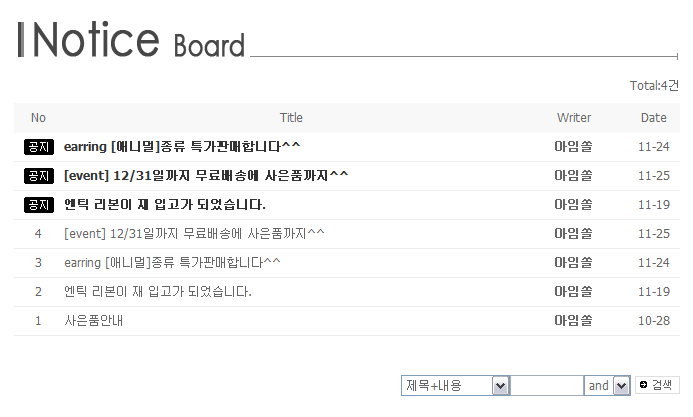Click the 공지 badge beside the earring notice
Image resolution: width=693 pixels, height=417 pixels.
pos(38,147)
